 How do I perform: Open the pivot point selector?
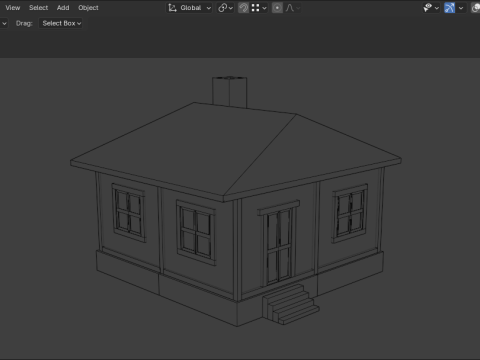(x=225, y=8)
